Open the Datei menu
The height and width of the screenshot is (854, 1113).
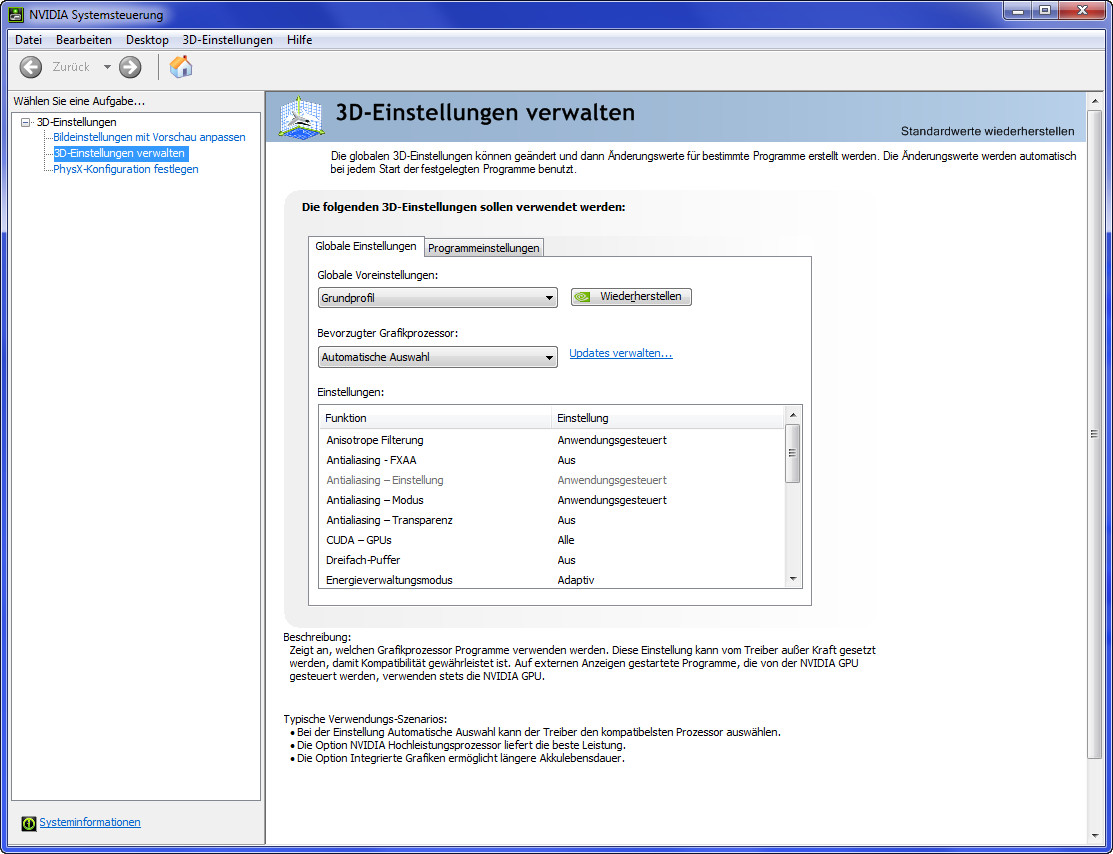pos(28,40)
